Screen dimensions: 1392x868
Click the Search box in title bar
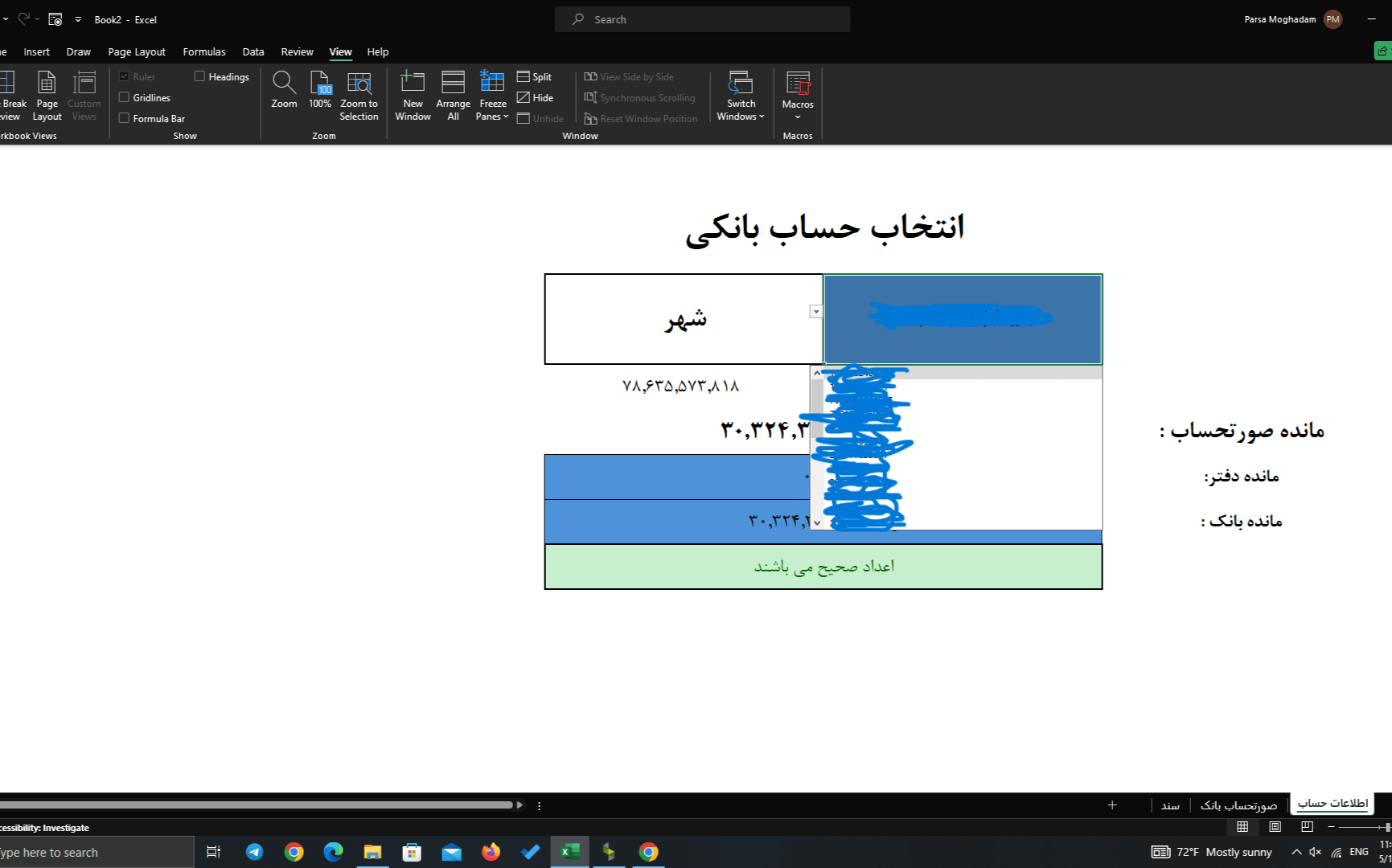click(702, 19)
